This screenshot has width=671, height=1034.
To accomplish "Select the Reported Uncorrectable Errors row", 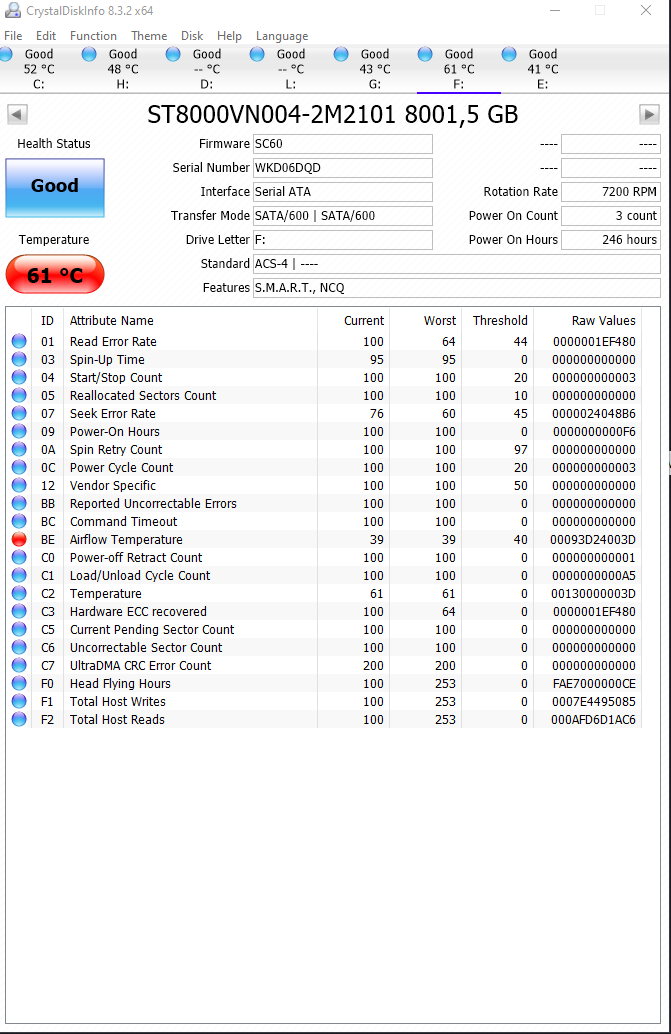I will [326, 503].
